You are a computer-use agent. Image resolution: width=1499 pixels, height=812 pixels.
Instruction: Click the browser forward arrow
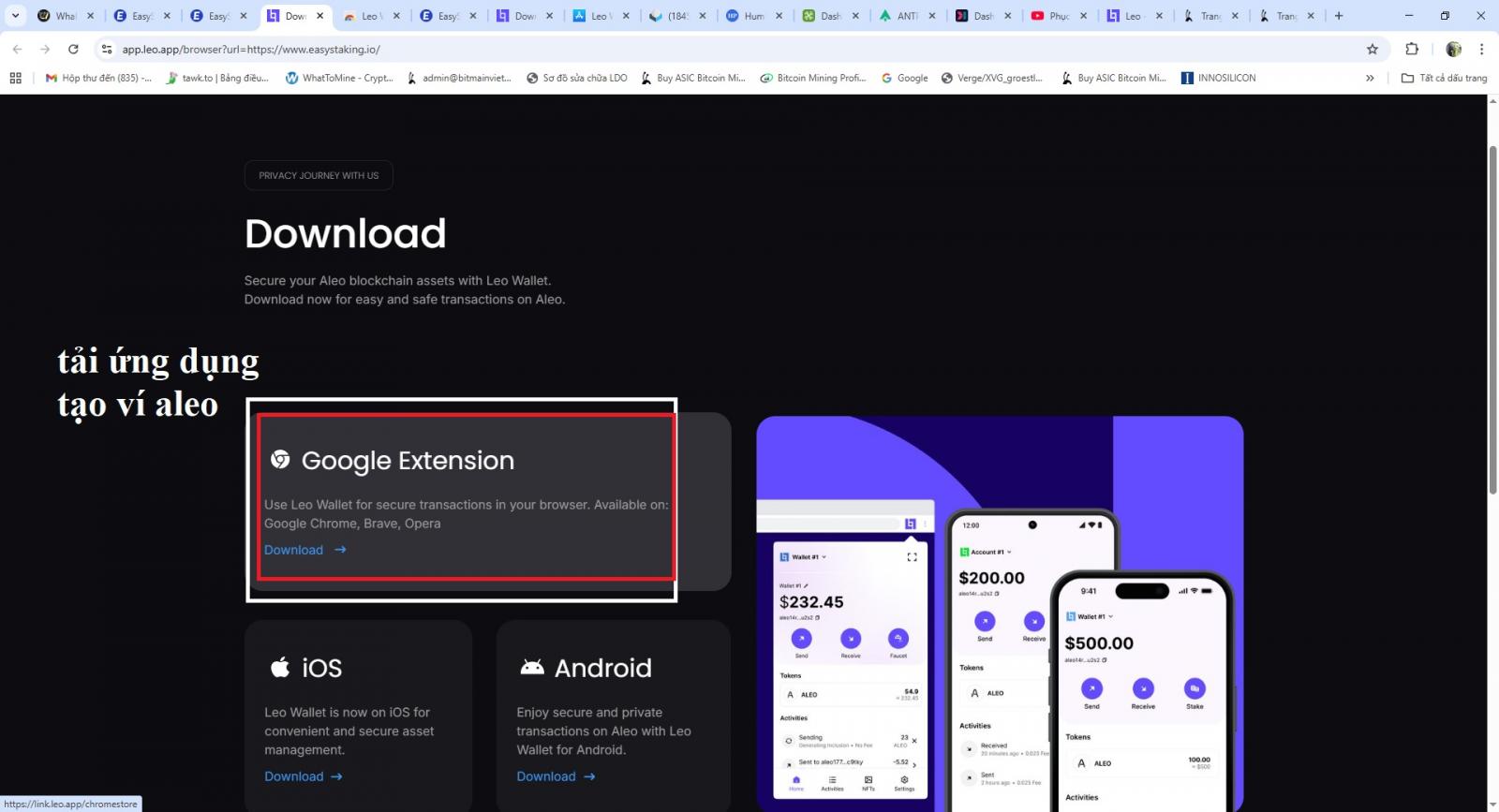click(45, 49)
